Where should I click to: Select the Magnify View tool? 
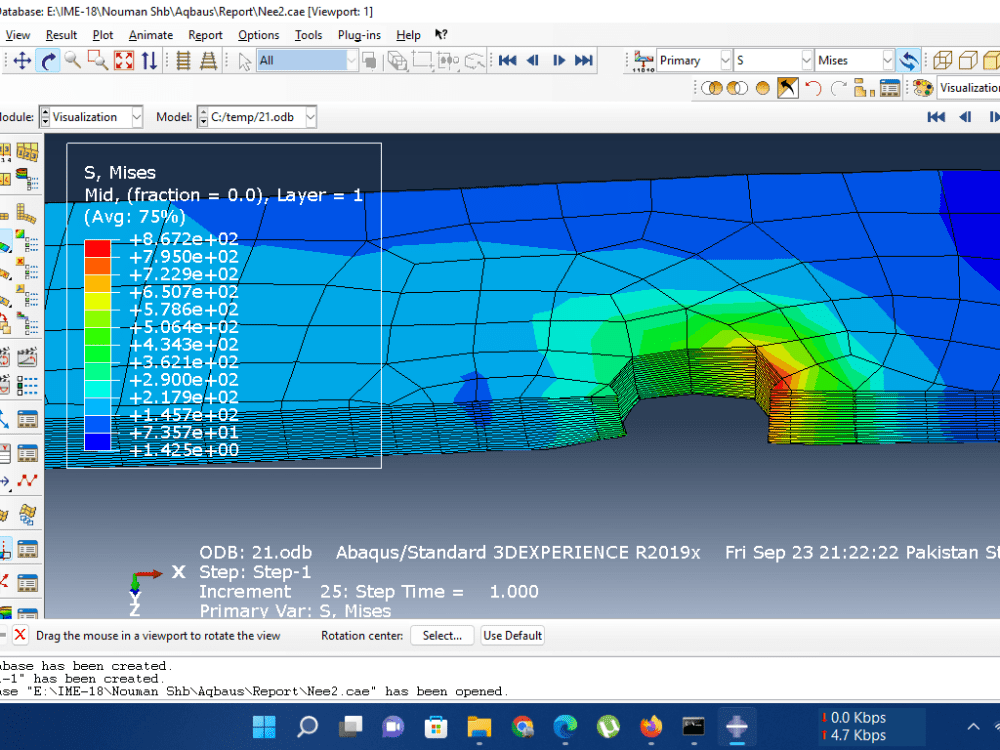point(73,61)
